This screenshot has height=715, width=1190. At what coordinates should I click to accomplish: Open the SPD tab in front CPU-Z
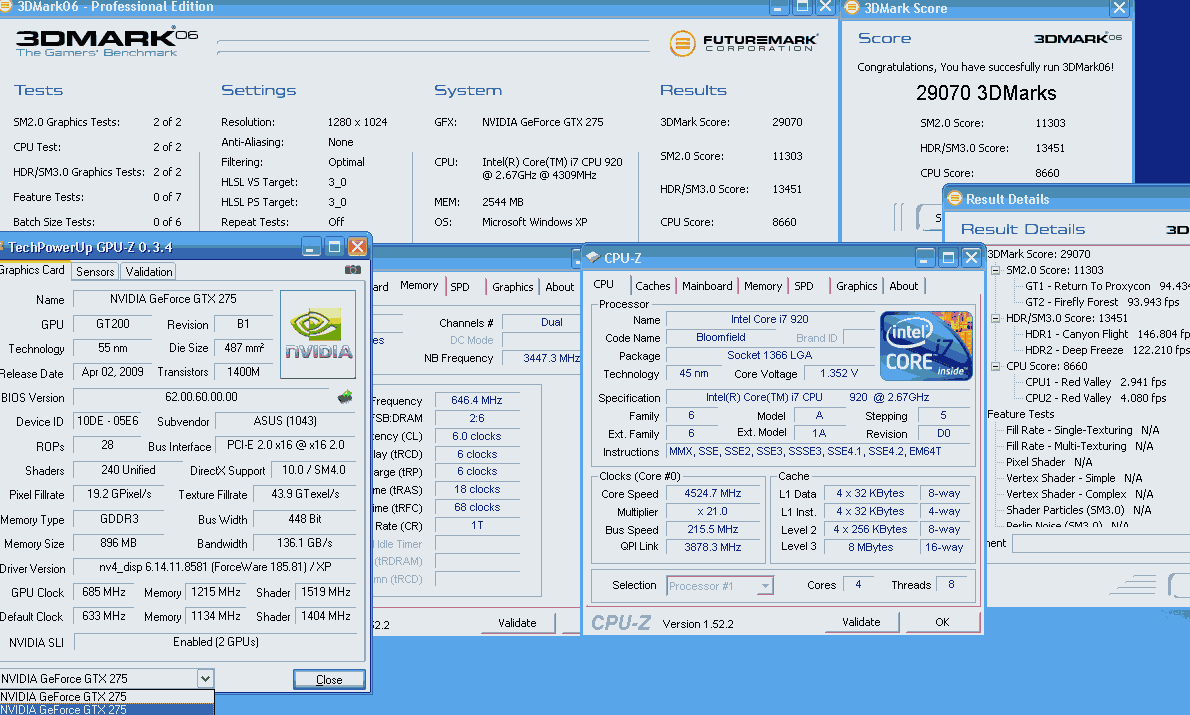(x=804, y=286)
